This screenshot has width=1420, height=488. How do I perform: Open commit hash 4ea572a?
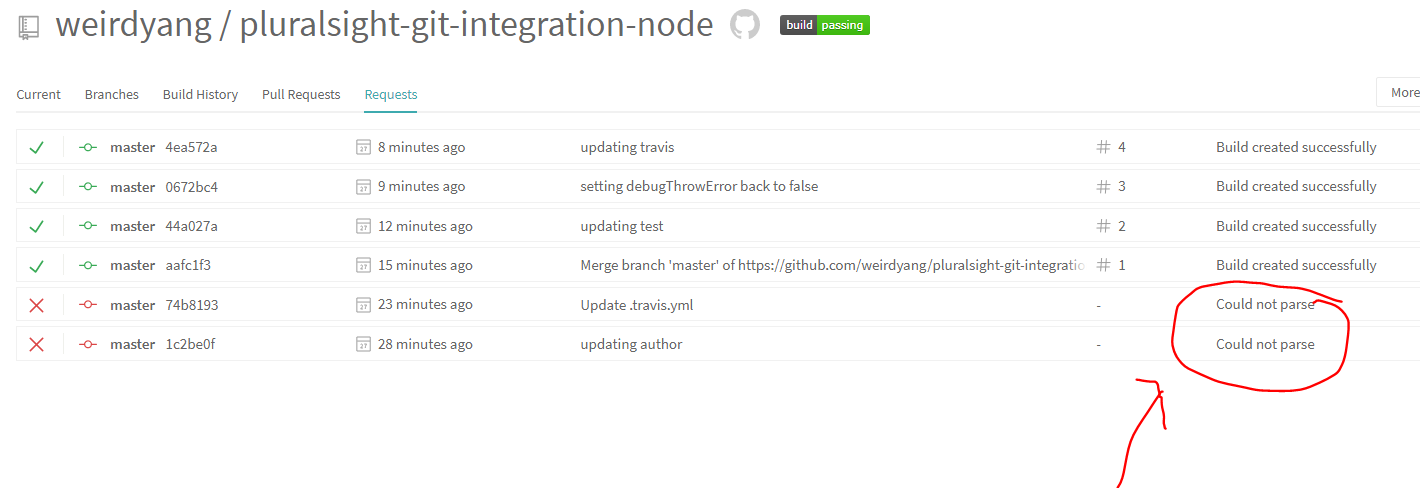pos(191,147)
